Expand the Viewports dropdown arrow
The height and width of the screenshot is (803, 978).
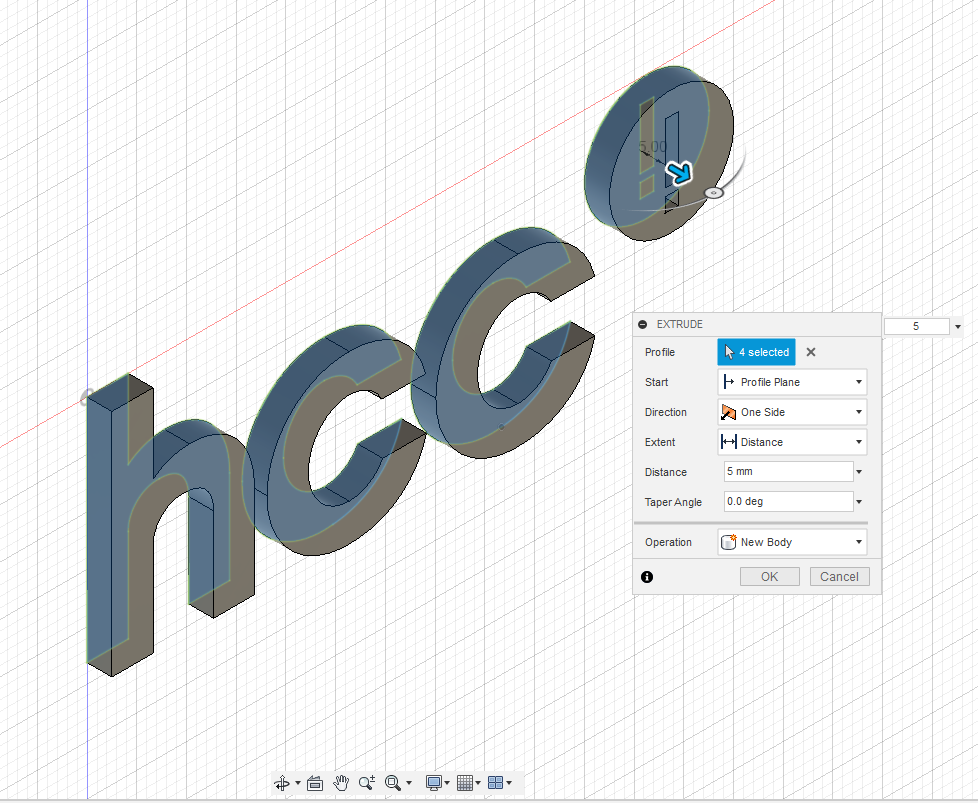pos(509,782)
